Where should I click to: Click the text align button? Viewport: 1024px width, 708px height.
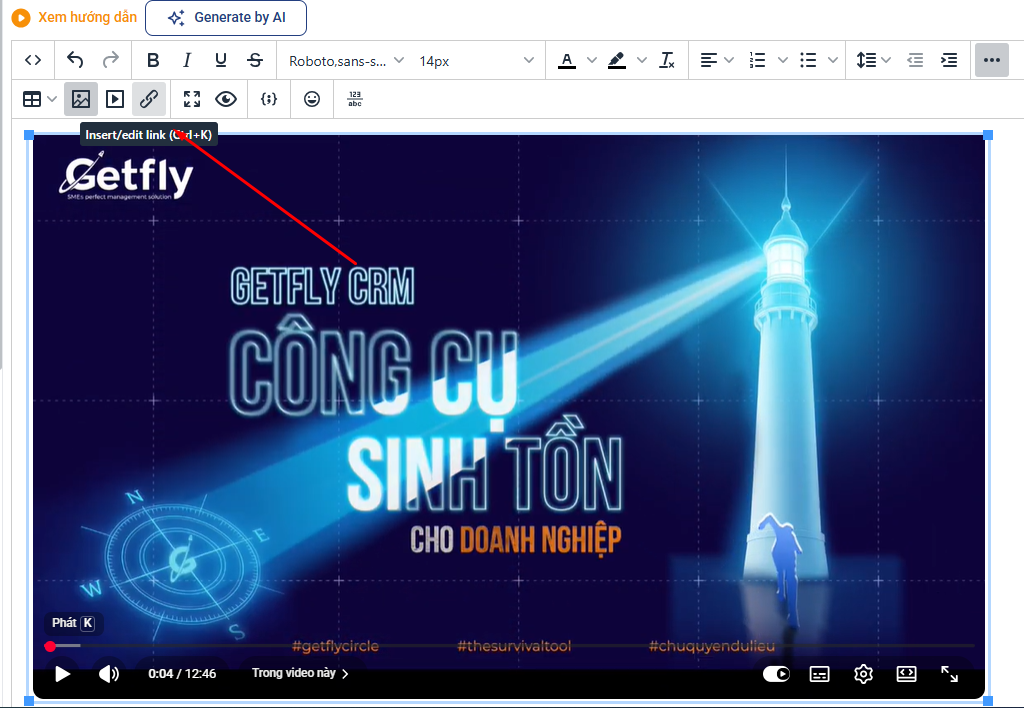(709, 60)
